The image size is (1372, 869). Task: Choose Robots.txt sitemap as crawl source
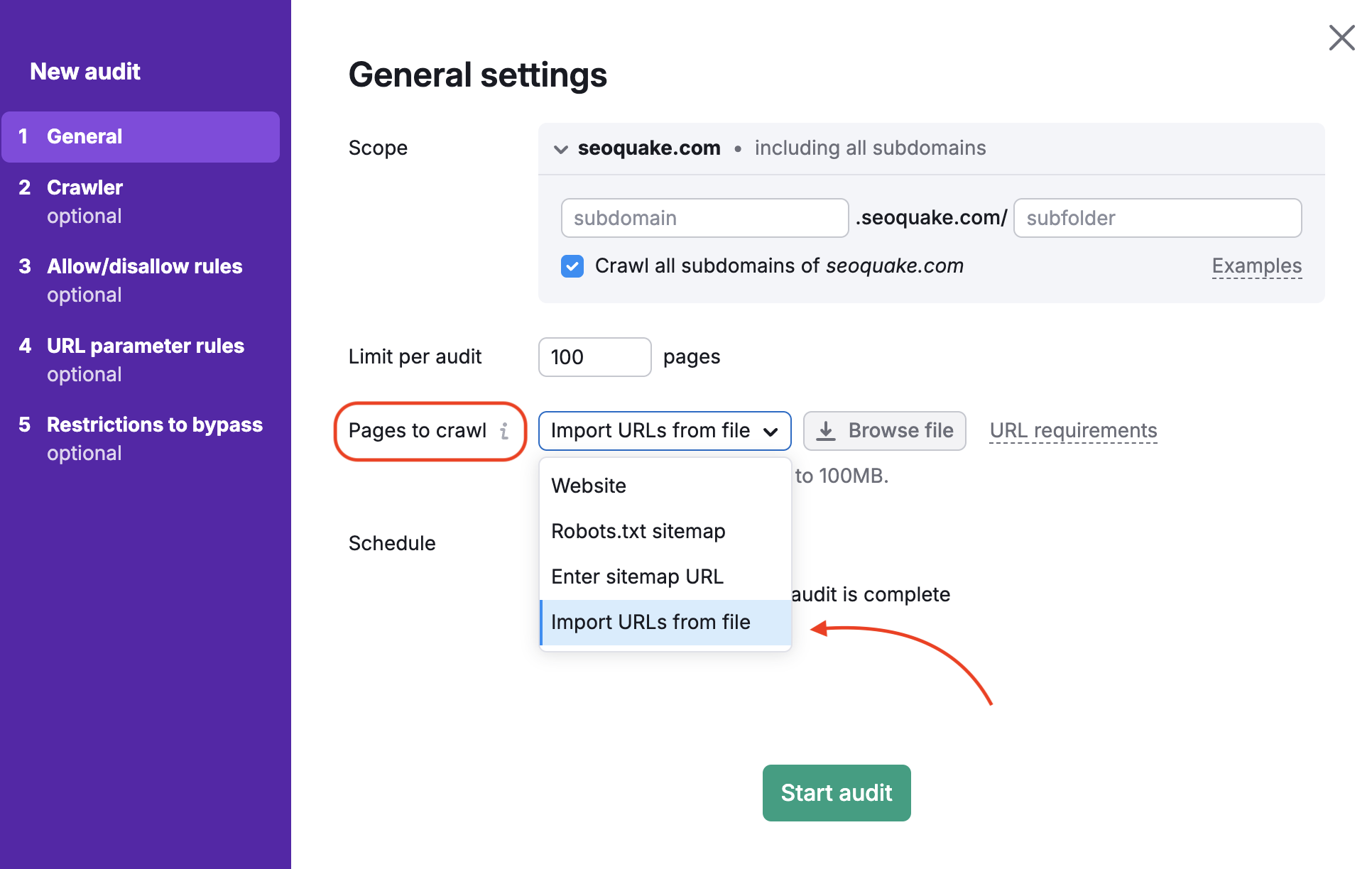638,530
